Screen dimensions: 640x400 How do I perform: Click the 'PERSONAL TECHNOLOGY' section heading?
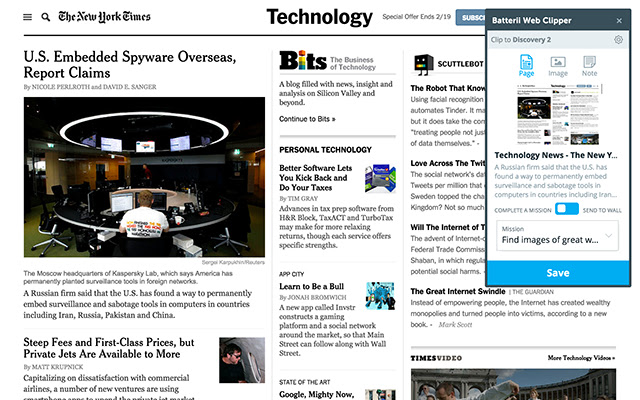325,150
